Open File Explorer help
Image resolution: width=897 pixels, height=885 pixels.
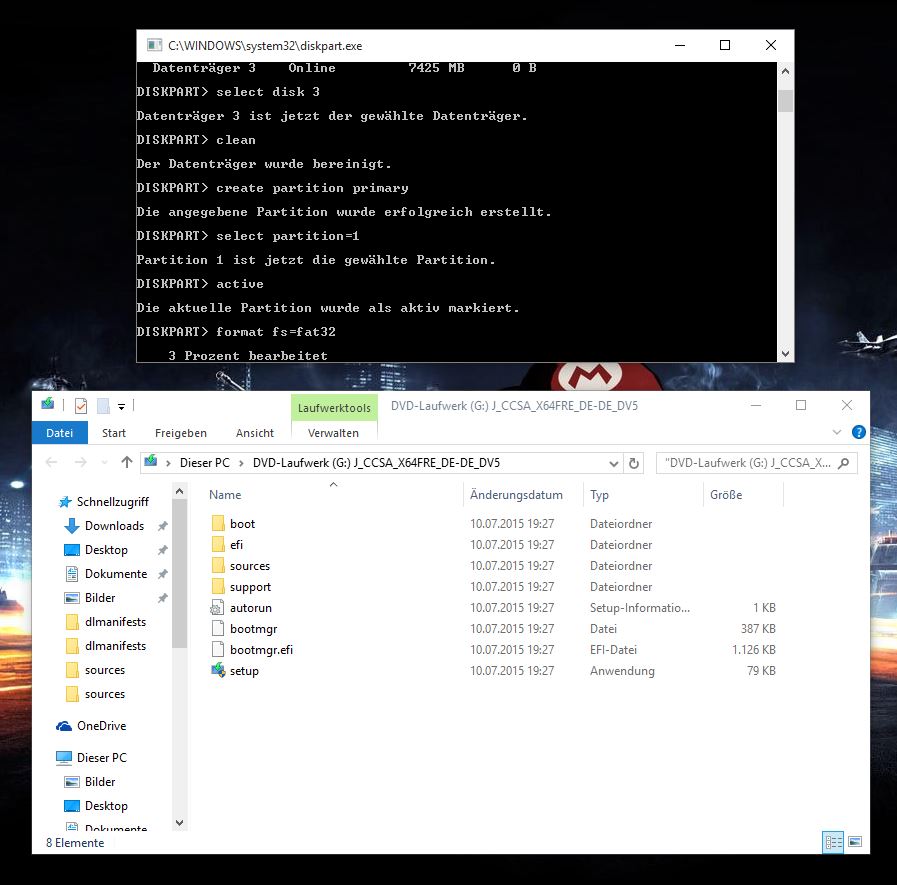pos(858,432)
